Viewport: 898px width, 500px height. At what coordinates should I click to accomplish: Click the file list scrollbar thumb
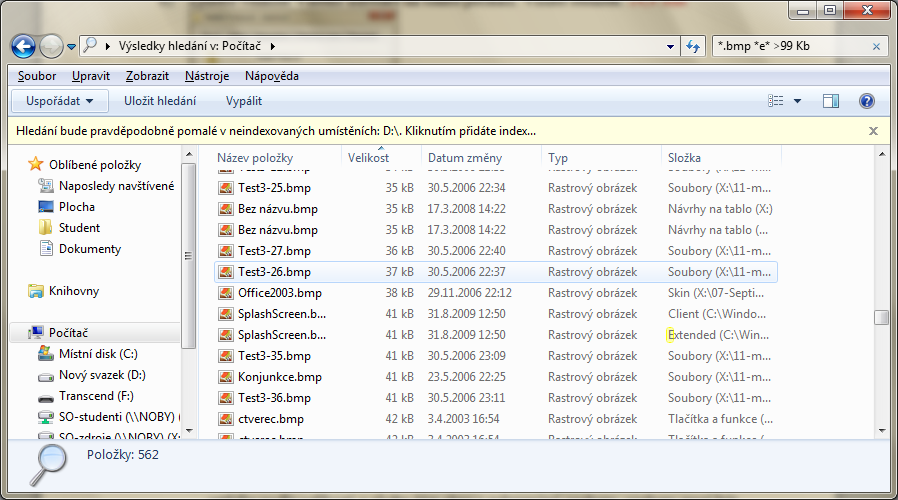coord(882,317)
